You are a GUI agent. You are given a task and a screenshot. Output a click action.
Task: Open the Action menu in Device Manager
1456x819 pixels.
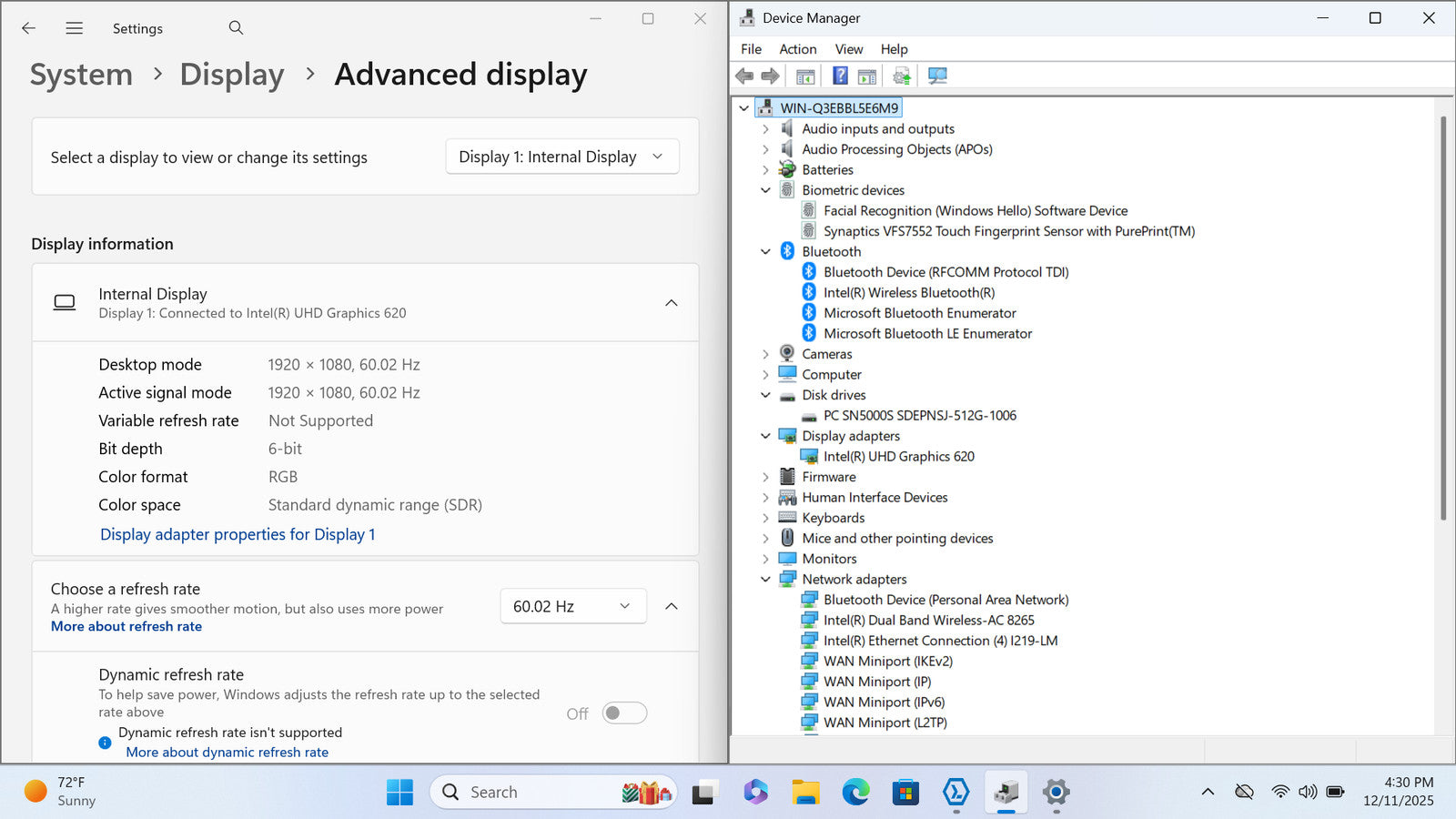coord(797,49)
